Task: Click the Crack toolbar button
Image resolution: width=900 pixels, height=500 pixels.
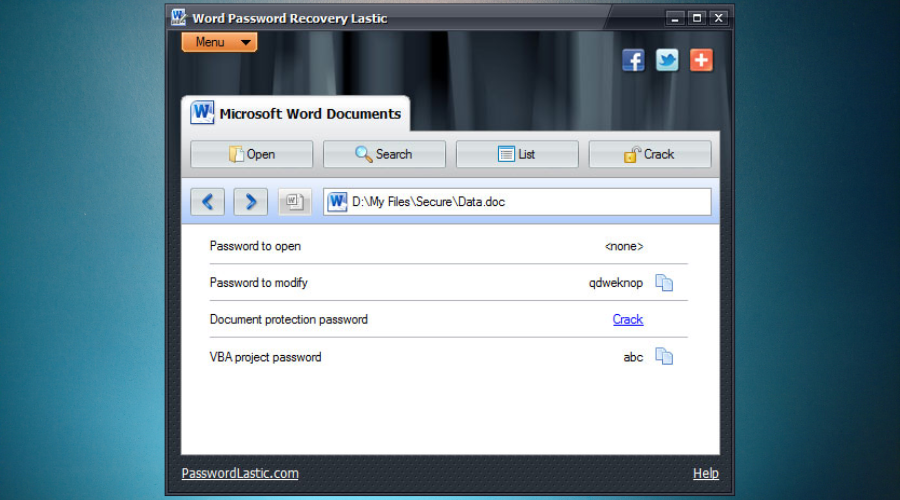Action: pyautogui.click(x=650, y=154)
